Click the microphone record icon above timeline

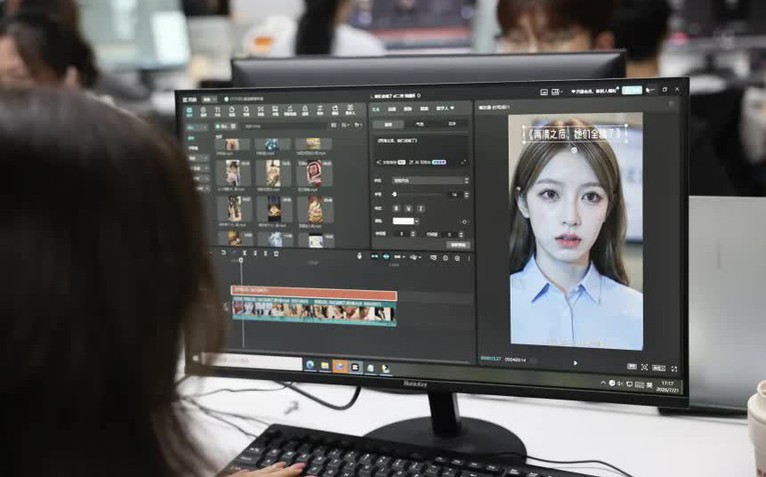[360, 256]
